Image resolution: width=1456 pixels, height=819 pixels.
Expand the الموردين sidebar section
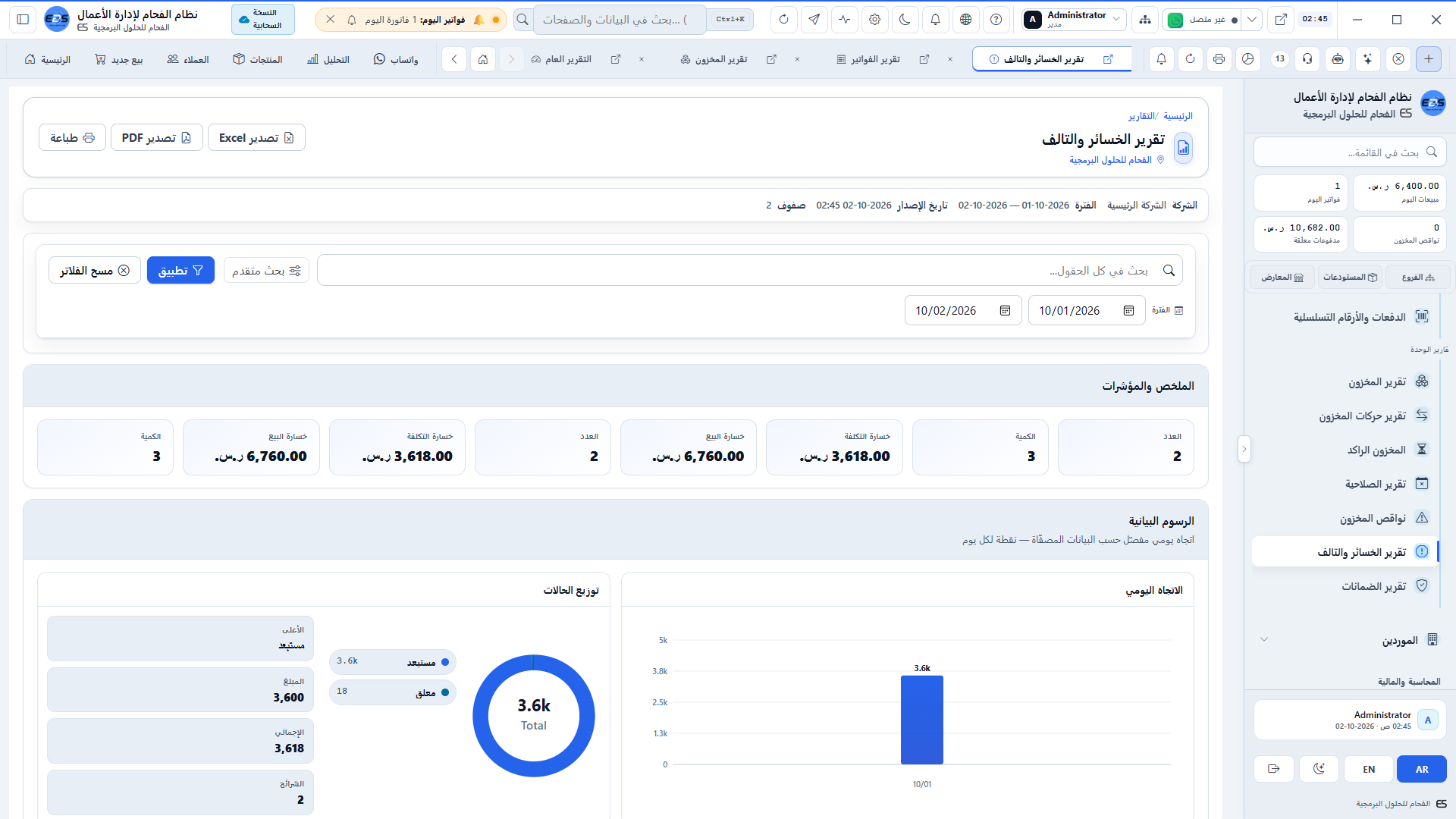point(1350,640)
